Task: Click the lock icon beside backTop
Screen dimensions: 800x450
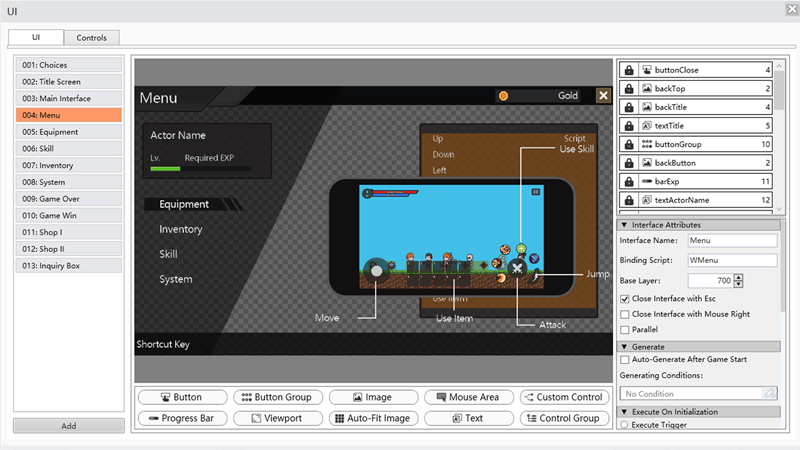Action: click(x=629, y=89)
